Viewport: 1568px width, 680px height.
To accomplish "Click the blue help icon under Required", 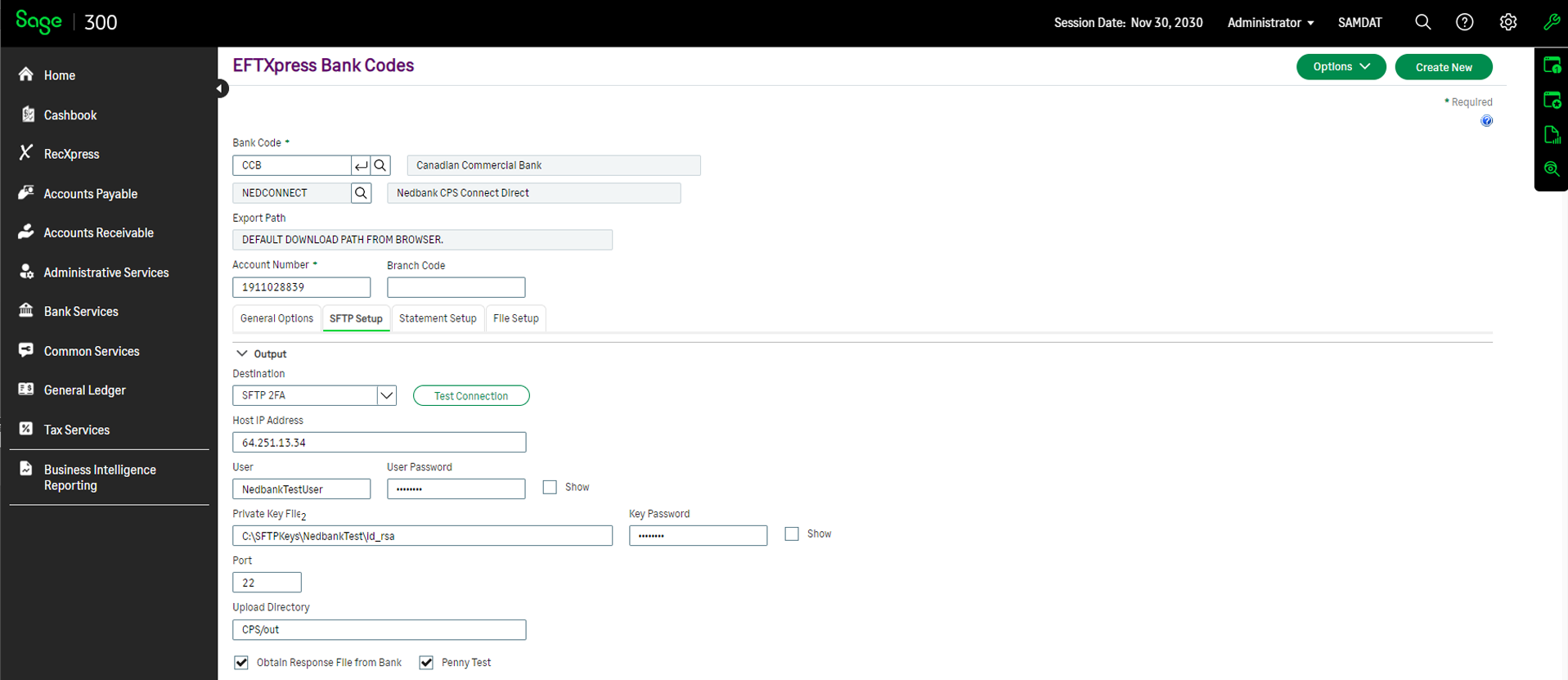I will (1486, 121).
